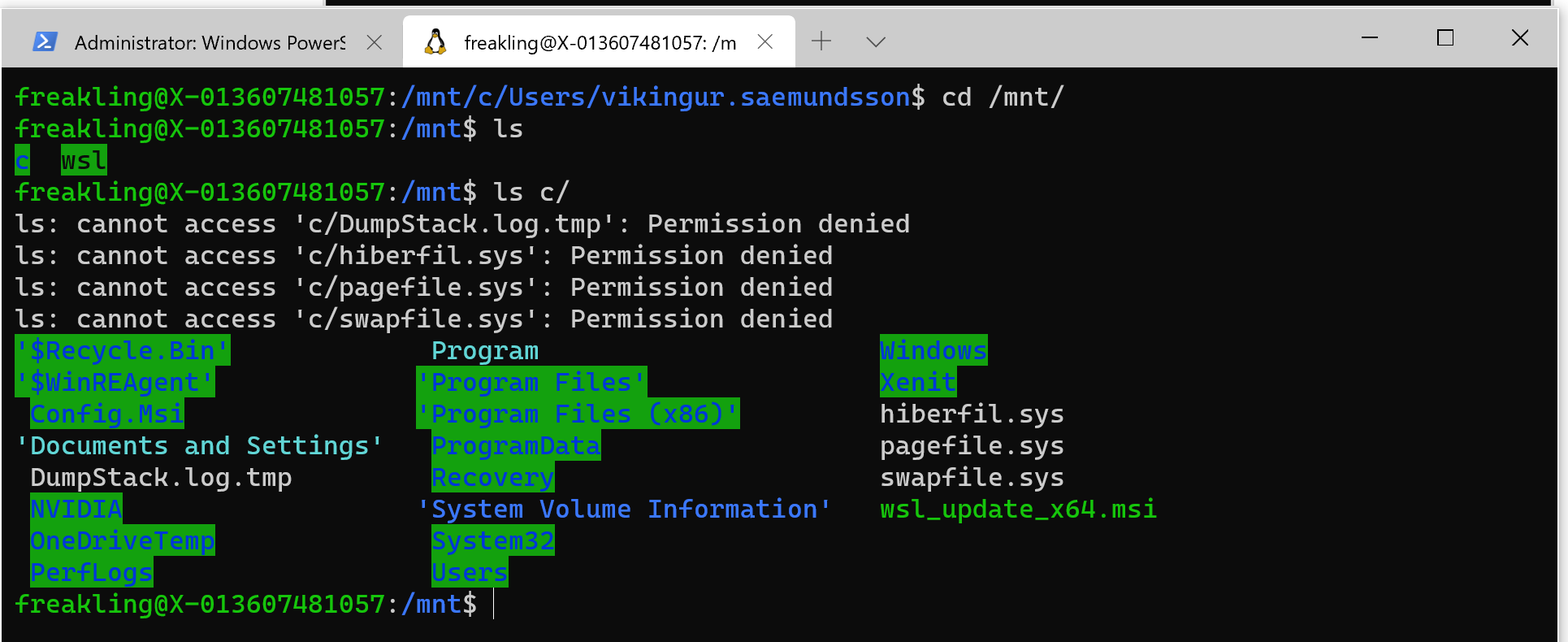Click the highlighted Windows folder name

point(933,351)
